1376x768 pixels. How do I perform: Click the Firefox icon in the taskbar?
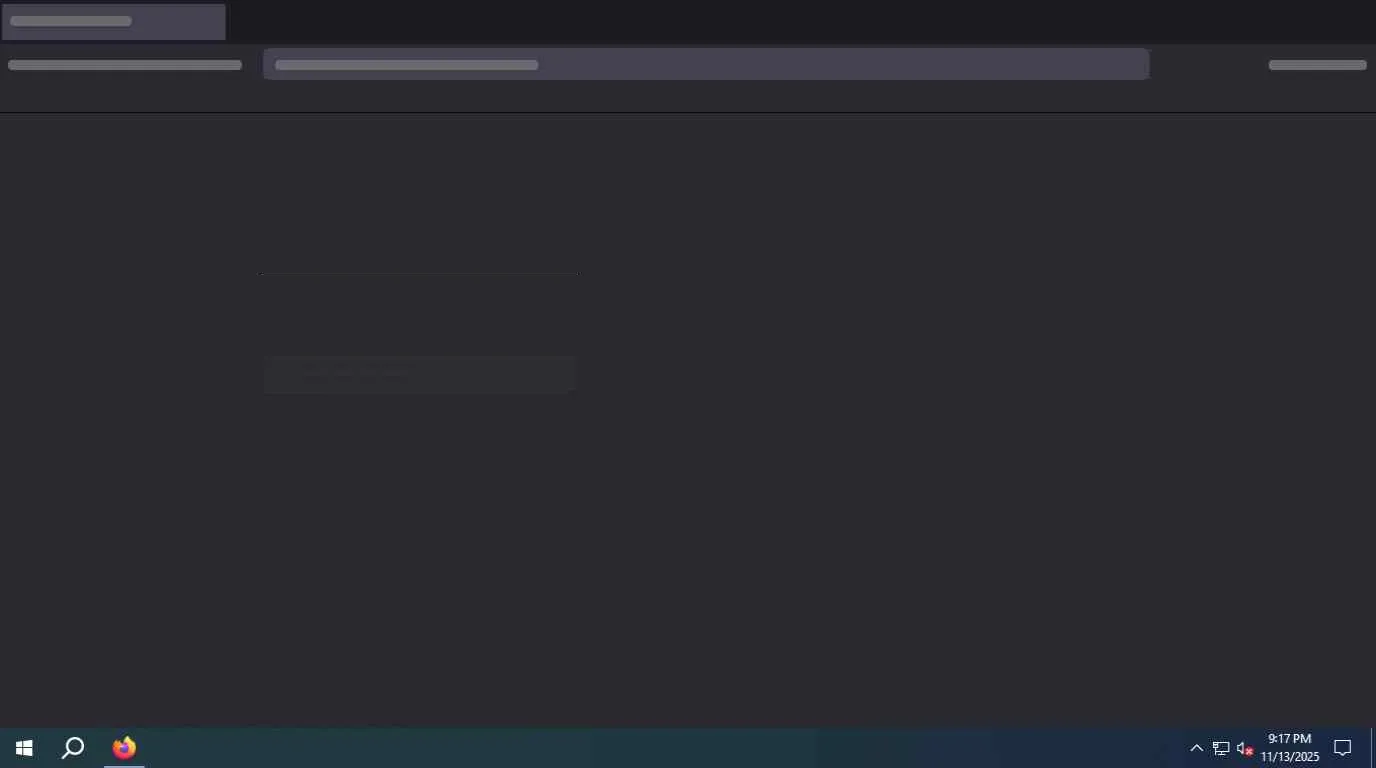[x=124, y=748]
